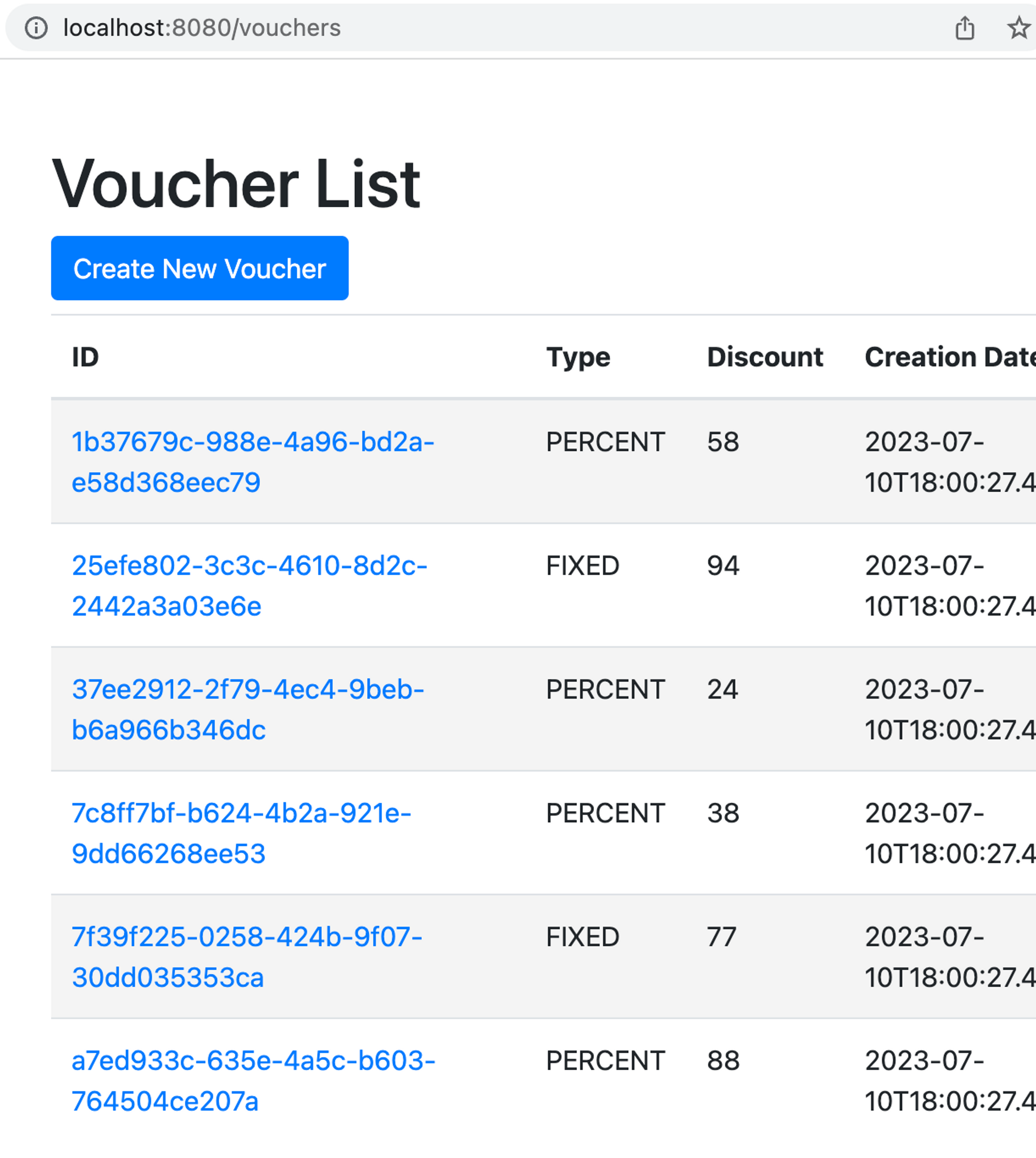The image size is (1036, 1158).
Task: Click the bookmark star icon
Action: [1017, 28]
